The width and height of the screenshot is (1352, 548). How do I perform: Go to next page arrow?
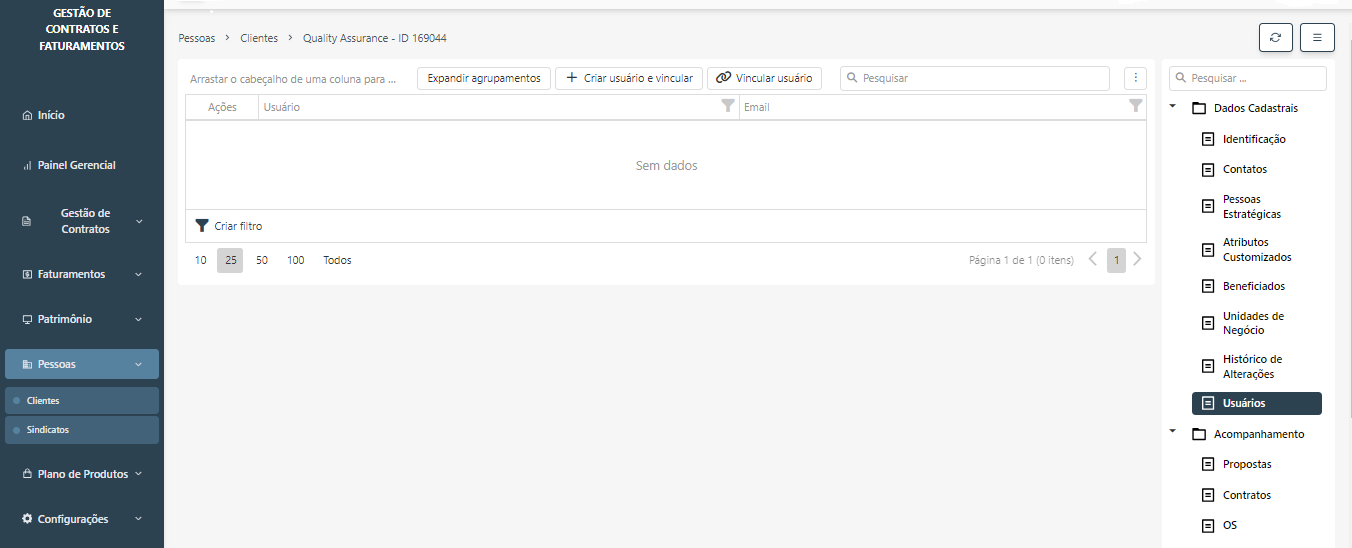click(x=1137, y=260)
